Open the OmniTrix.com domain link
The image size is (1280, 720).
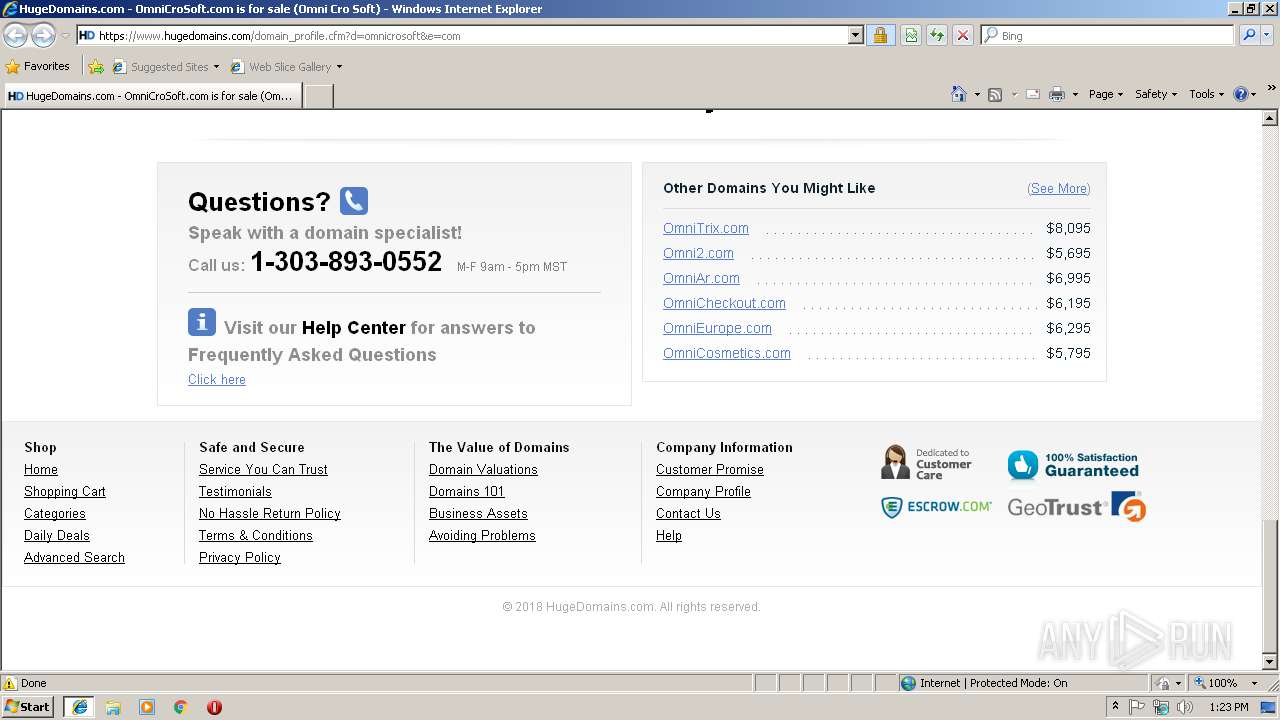706,228
